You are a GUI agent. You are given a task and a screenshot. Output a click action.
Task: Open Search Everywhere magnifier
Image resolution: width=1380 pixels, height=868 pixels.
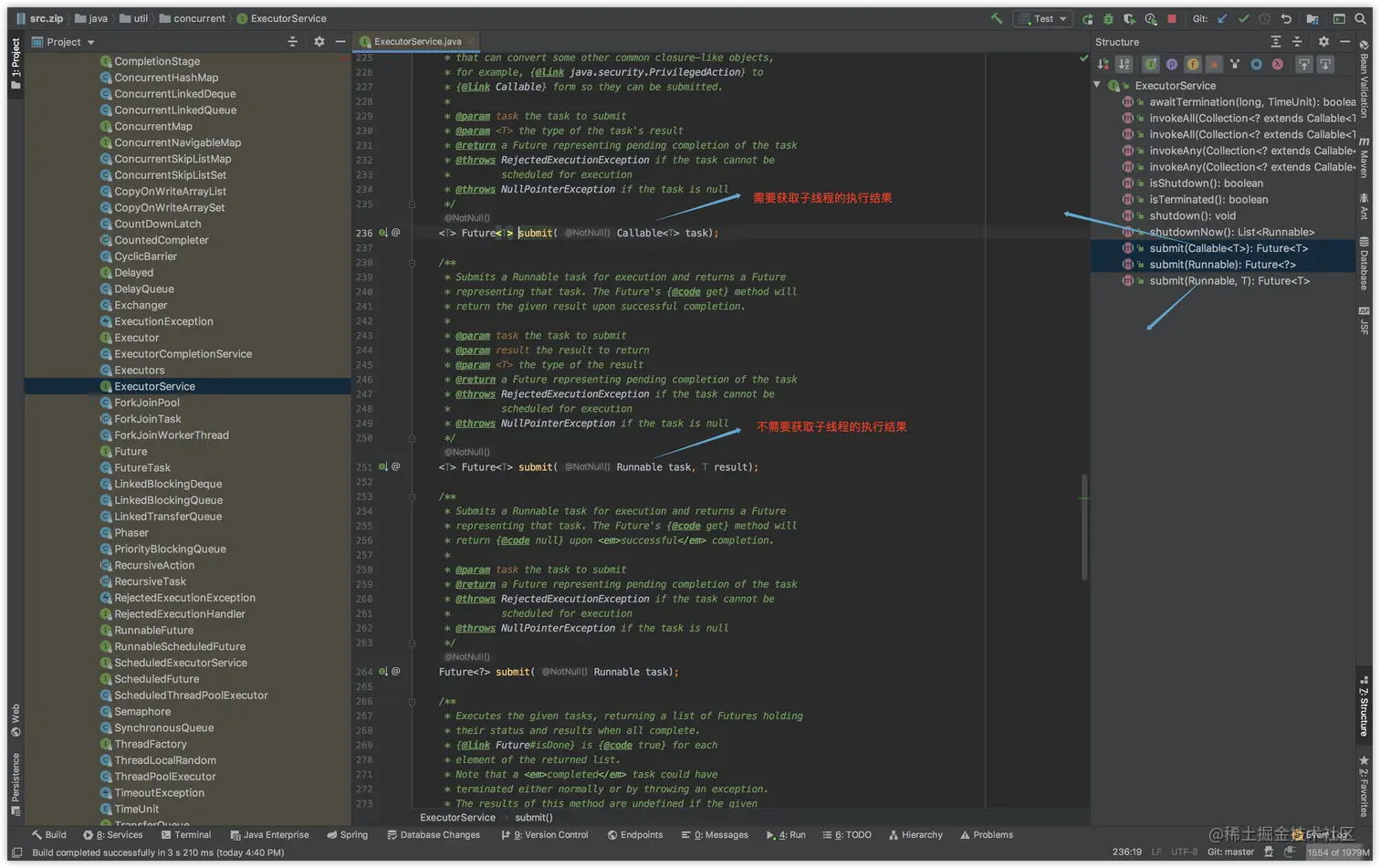1360,18
